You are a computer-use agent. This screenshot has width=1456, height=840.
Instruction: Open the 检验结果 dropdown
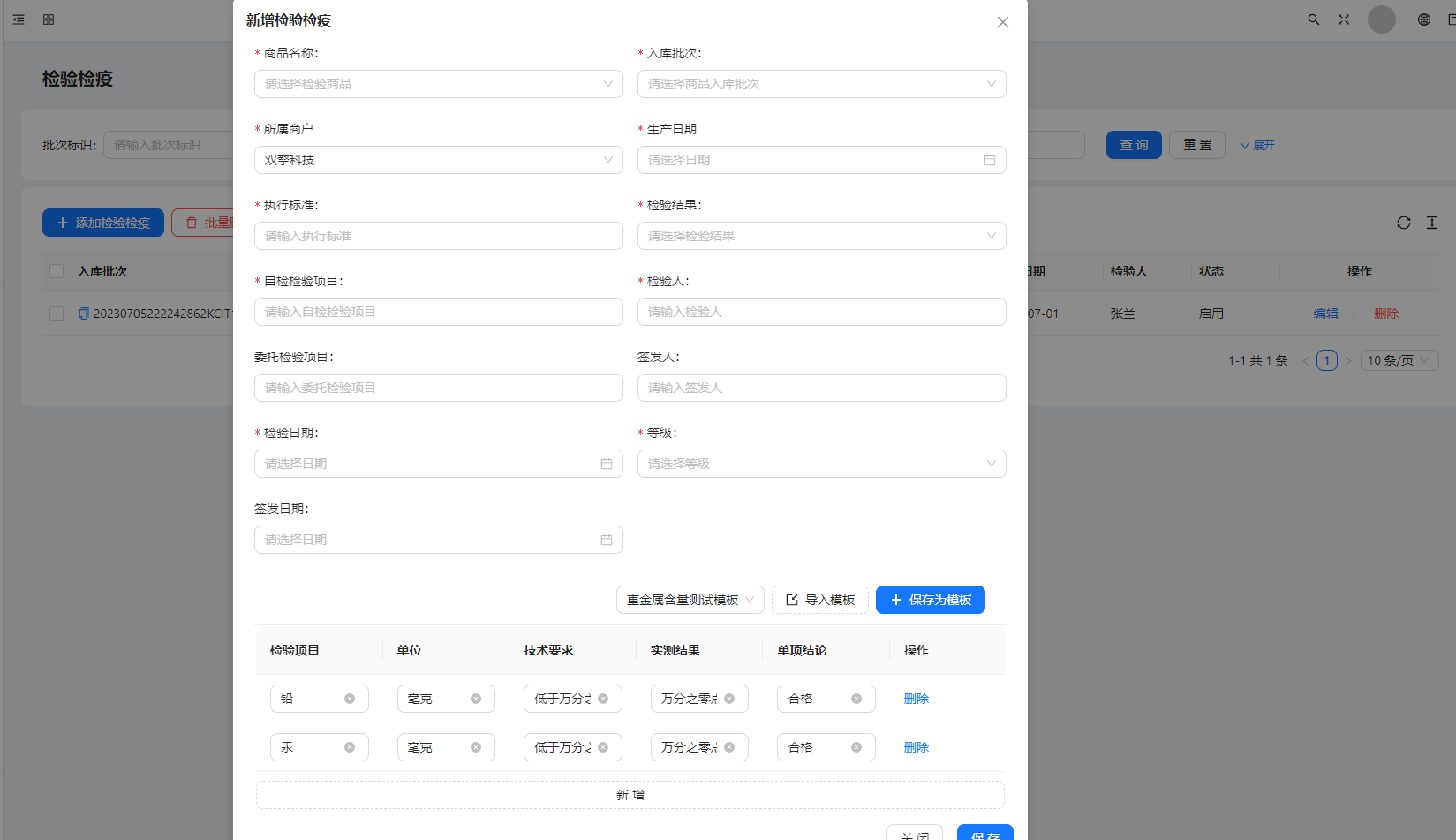click(822, 236)
